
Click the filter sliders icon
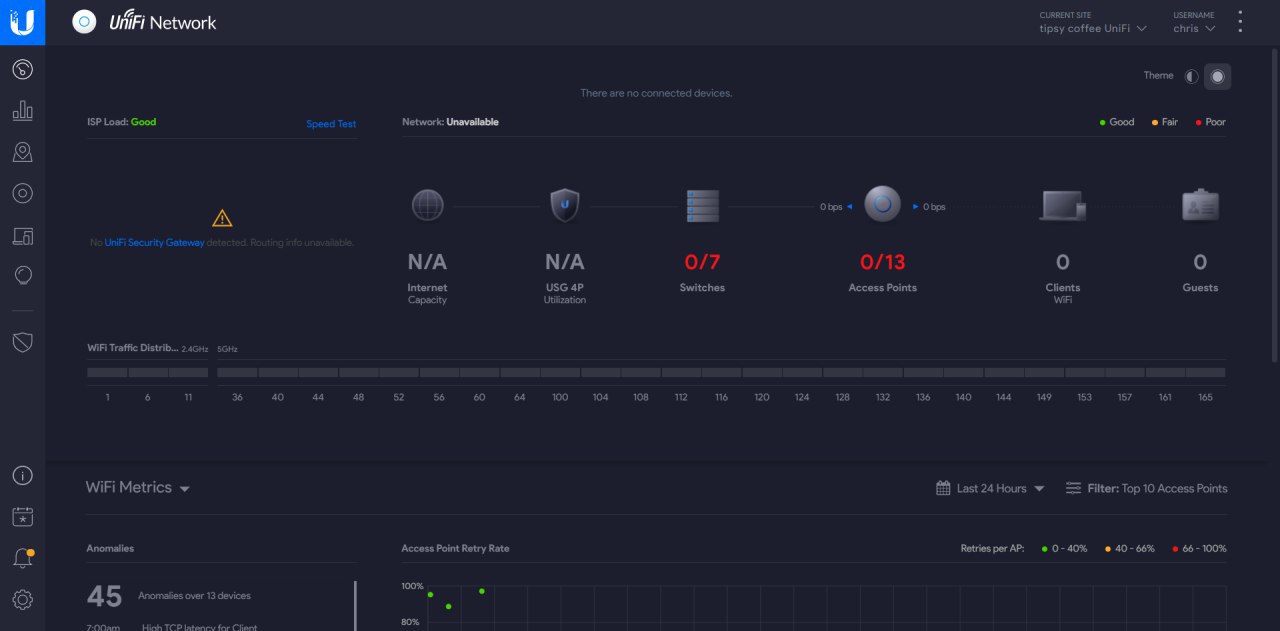[x=1073, y=488]
